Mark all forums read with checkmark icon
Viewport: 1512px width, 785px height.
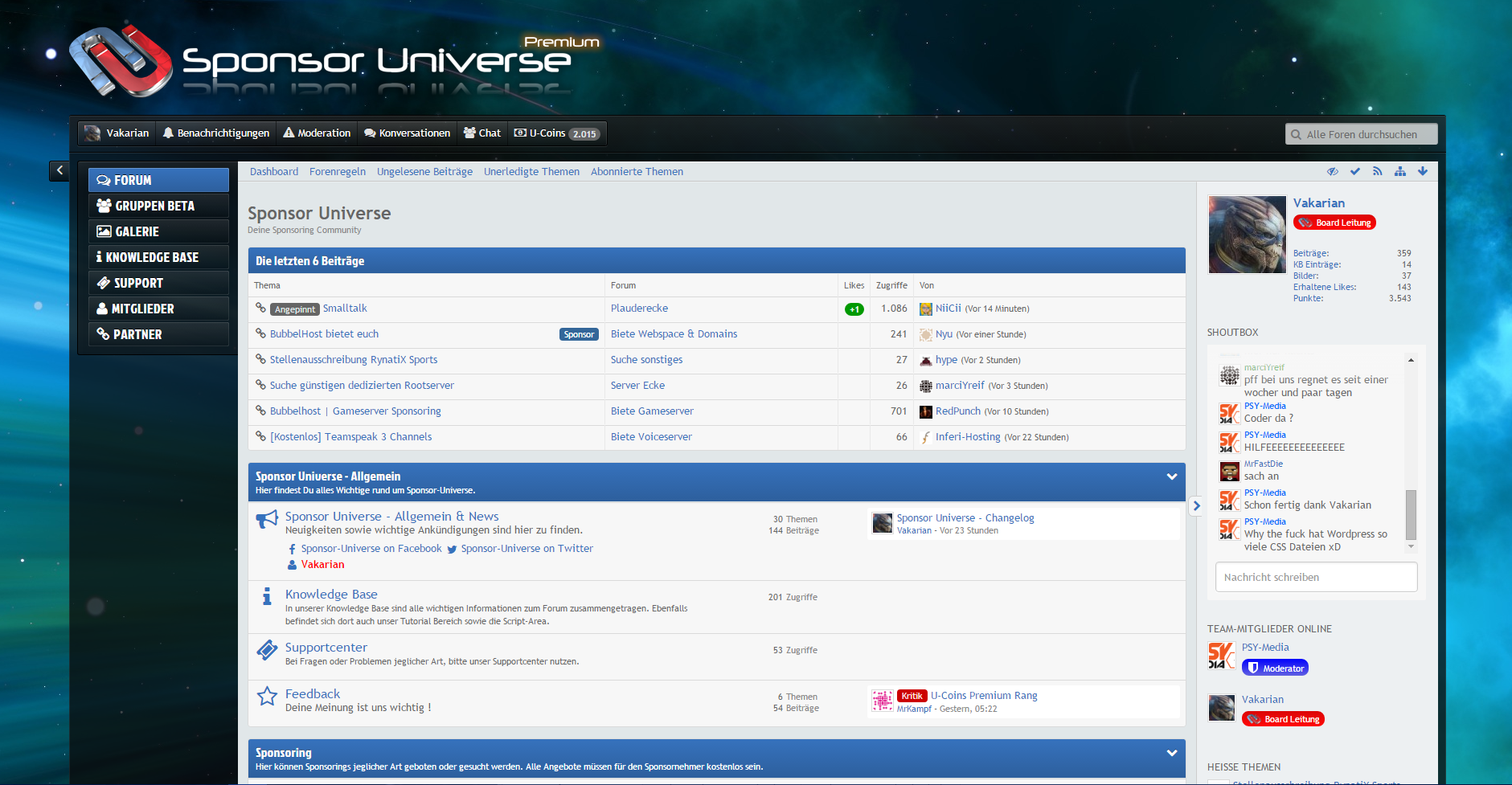[x=1354, y=171]
